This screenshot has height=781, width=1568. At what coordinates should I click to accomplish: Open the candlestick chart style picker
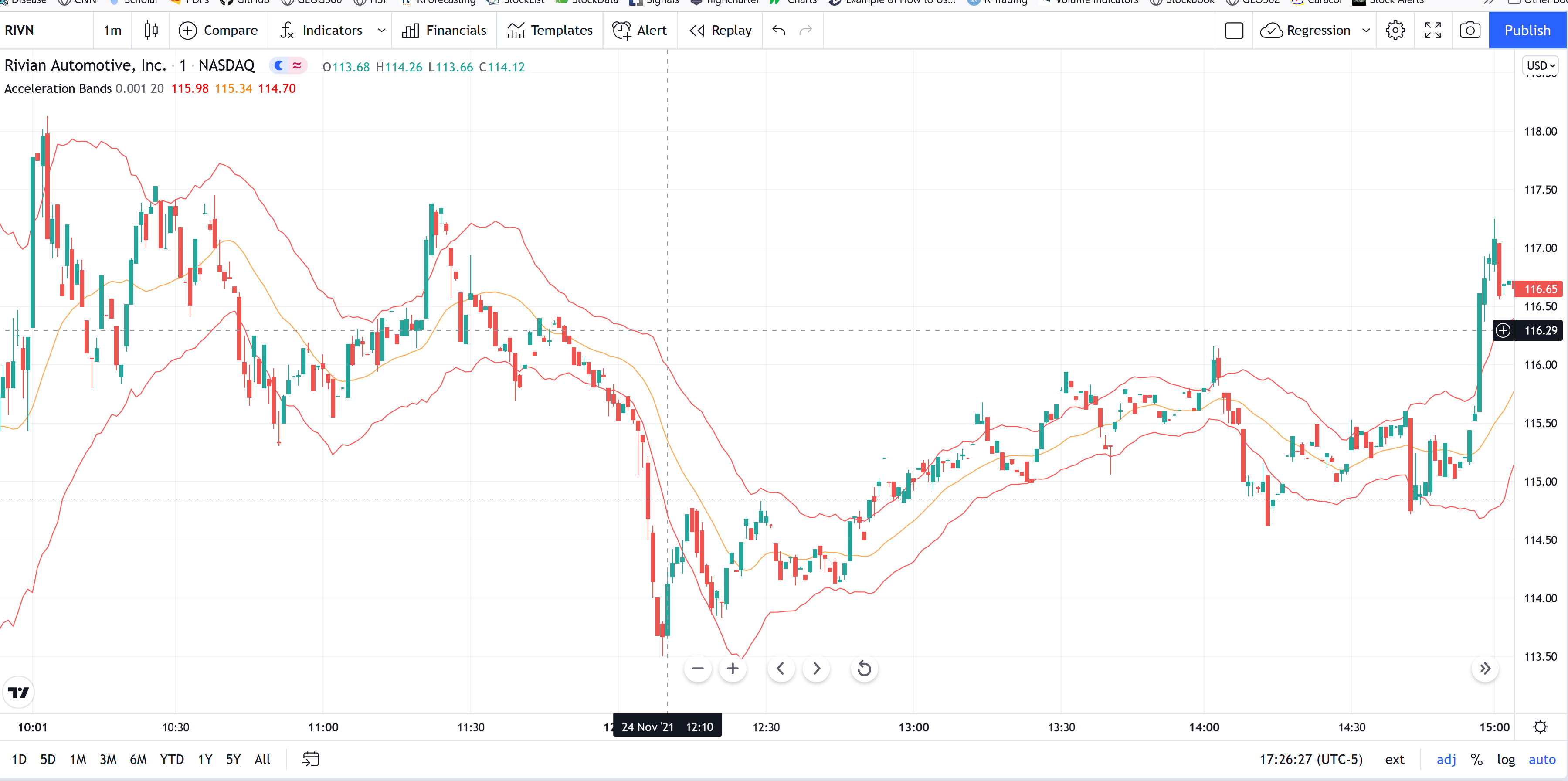click(x=151, y=30)
